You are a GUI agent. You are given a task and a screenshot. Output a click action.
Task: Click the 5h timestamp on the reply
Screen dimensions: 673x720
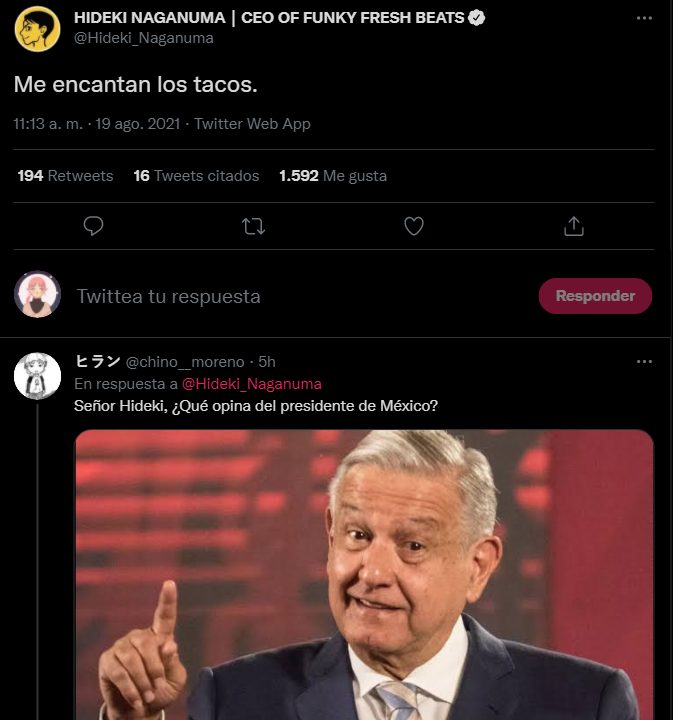pyautogui.click(x=266, y=361)
